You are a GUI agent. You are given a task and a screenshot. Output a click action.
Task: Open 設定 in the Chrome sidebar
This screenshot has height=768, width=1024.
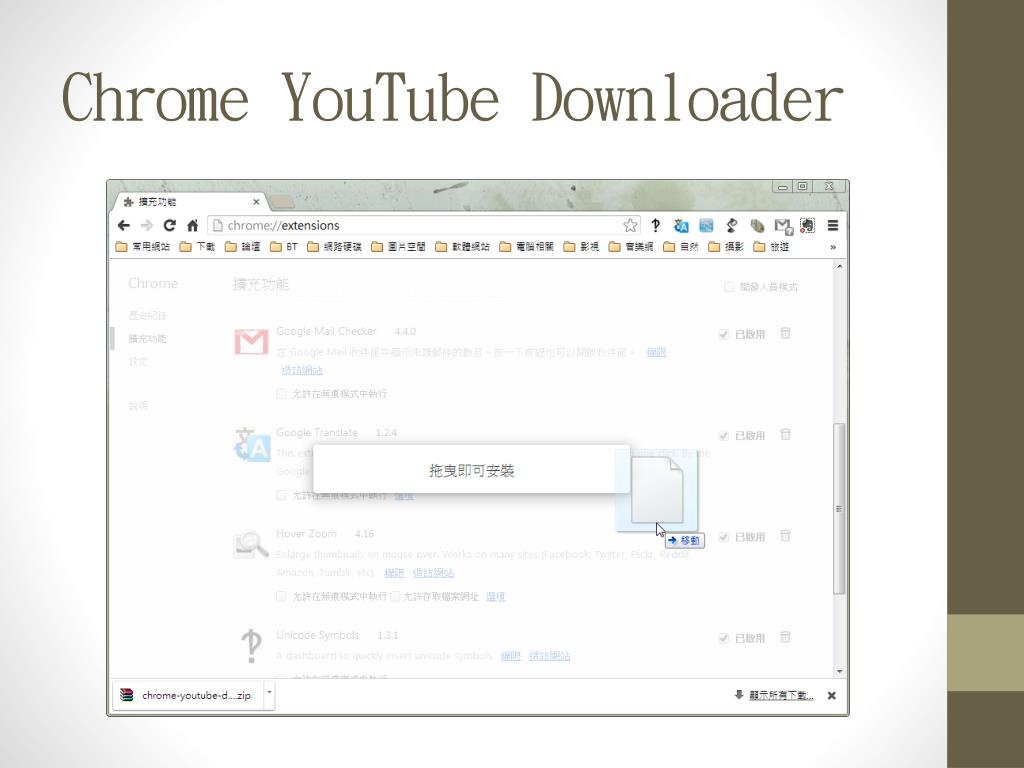(x=138, y=361)
